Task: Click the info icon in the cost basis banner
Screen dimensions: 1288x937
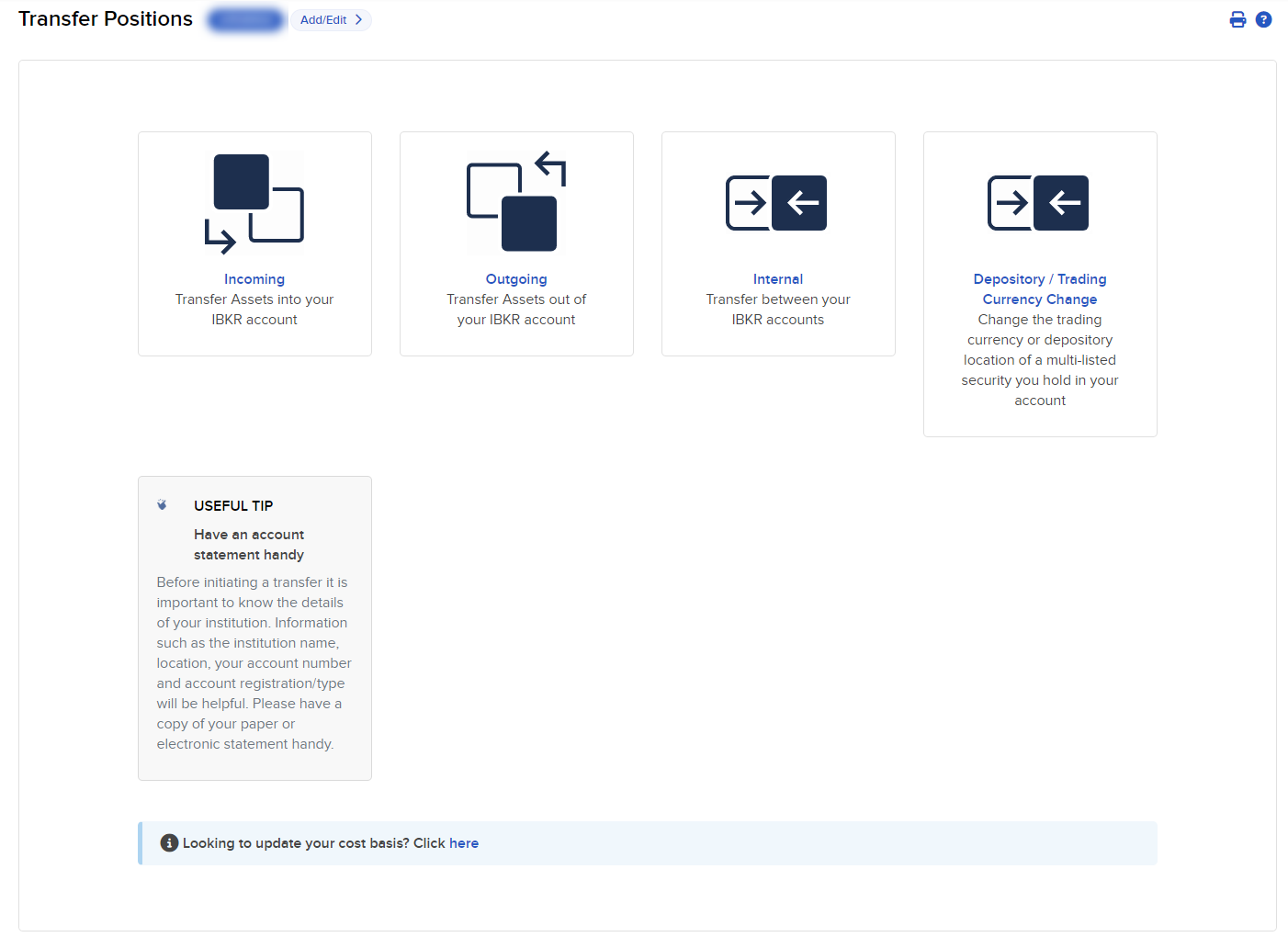Action: point(169,842)
